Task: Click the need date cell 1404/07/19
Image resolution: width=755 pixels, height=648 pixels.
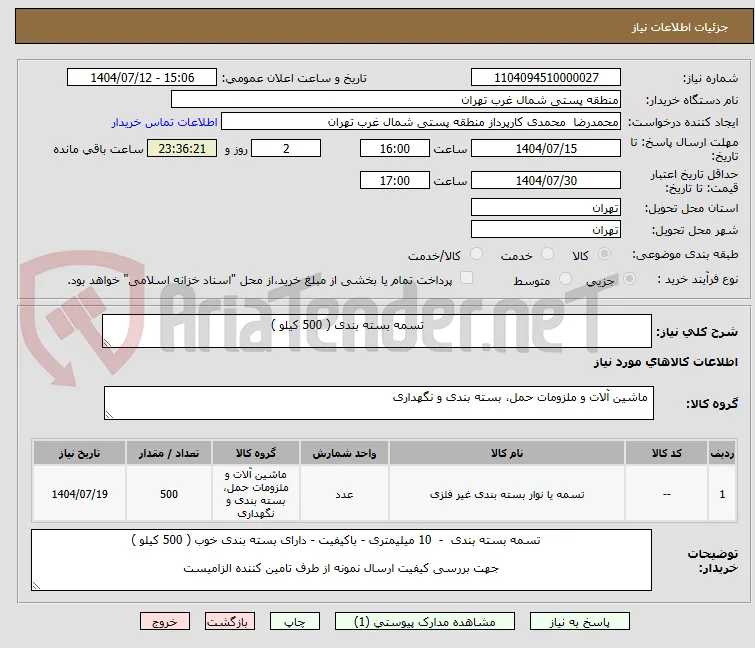Action: [x=79, y=494]
